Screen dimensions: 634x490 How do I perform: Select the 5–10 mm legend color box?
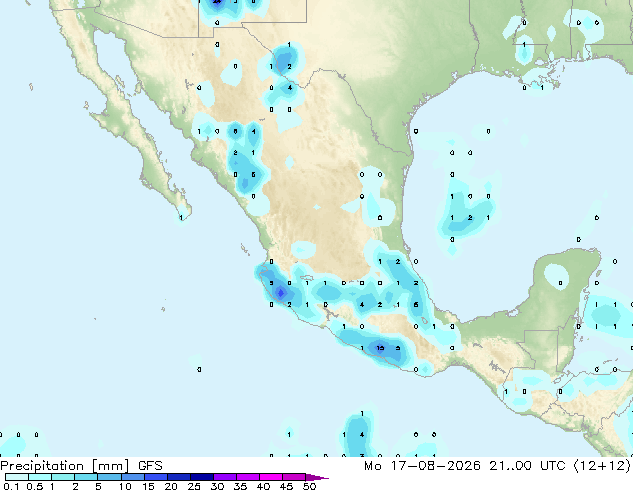[109, 477]
